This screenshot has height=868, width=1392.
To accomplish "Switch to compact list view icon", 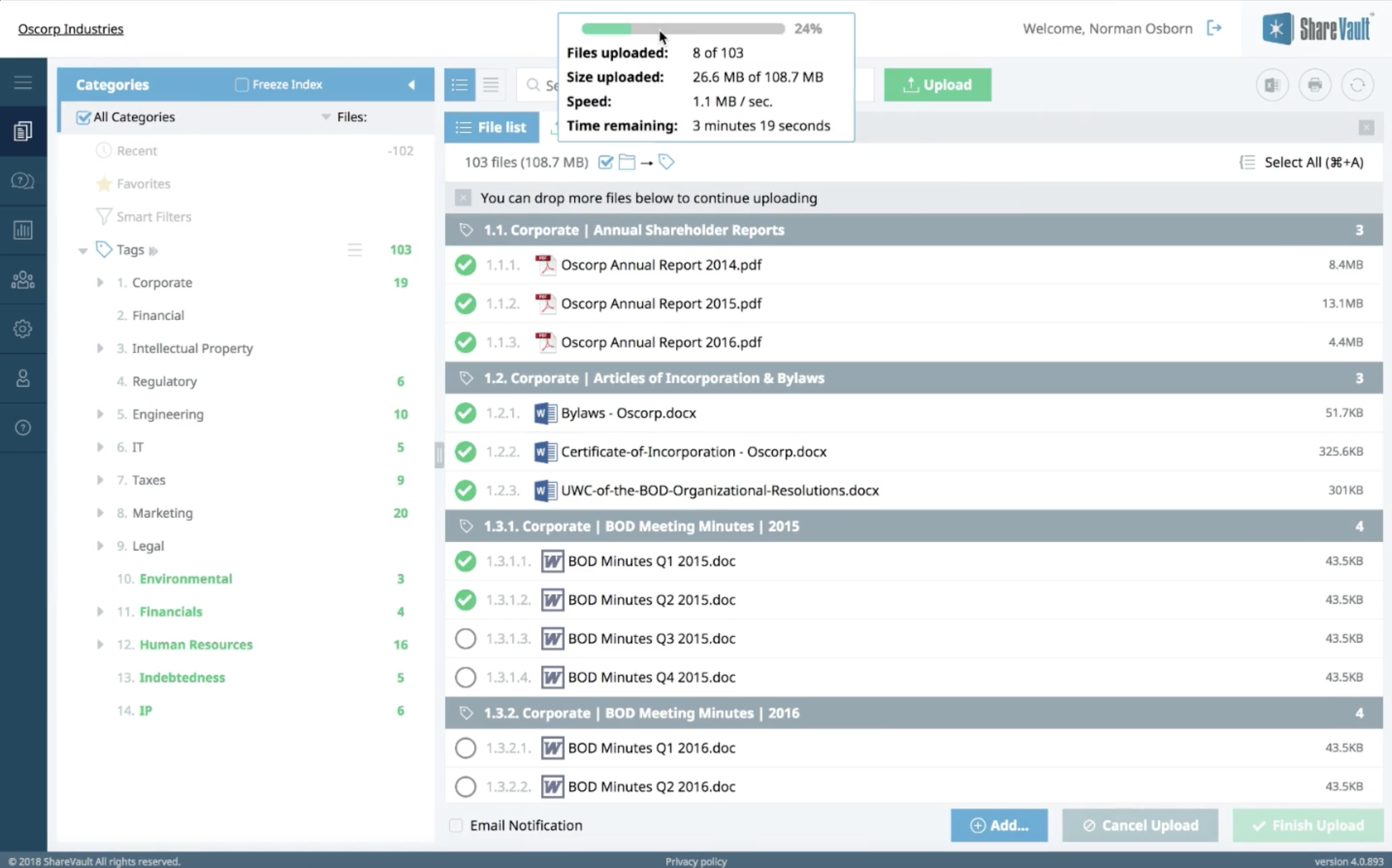I will (x=491, y=85).
